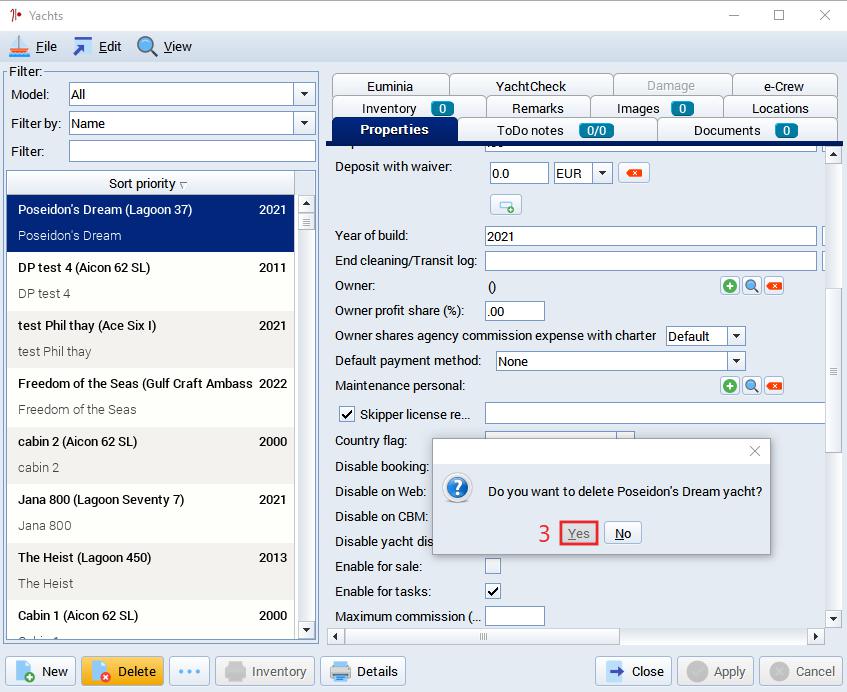This screenshot has height=692, width=847.
Task: Click the Owner profit share field
Action: point(515,311)
